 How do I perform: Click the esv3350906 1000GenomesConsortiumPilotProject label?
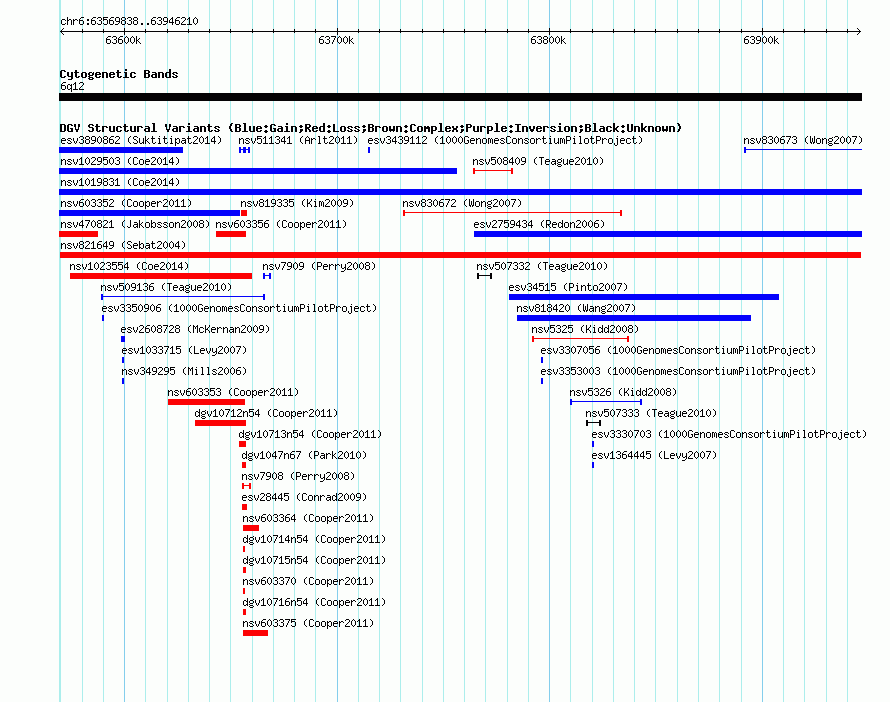[239, 308]
